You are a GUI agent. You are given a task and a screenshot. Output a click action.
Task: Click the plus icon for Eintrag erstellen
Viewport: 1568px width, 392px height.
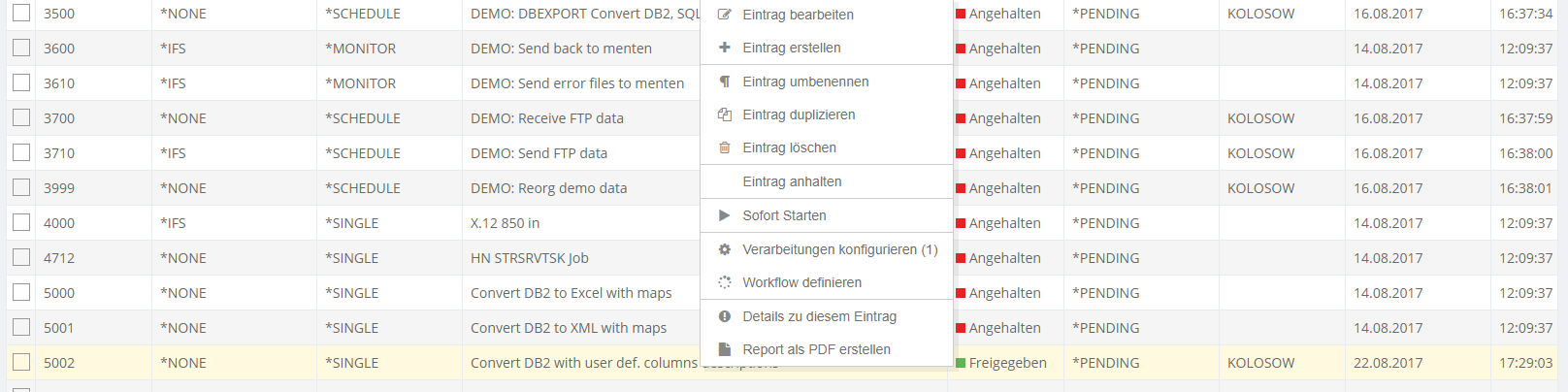pos(724,48)
